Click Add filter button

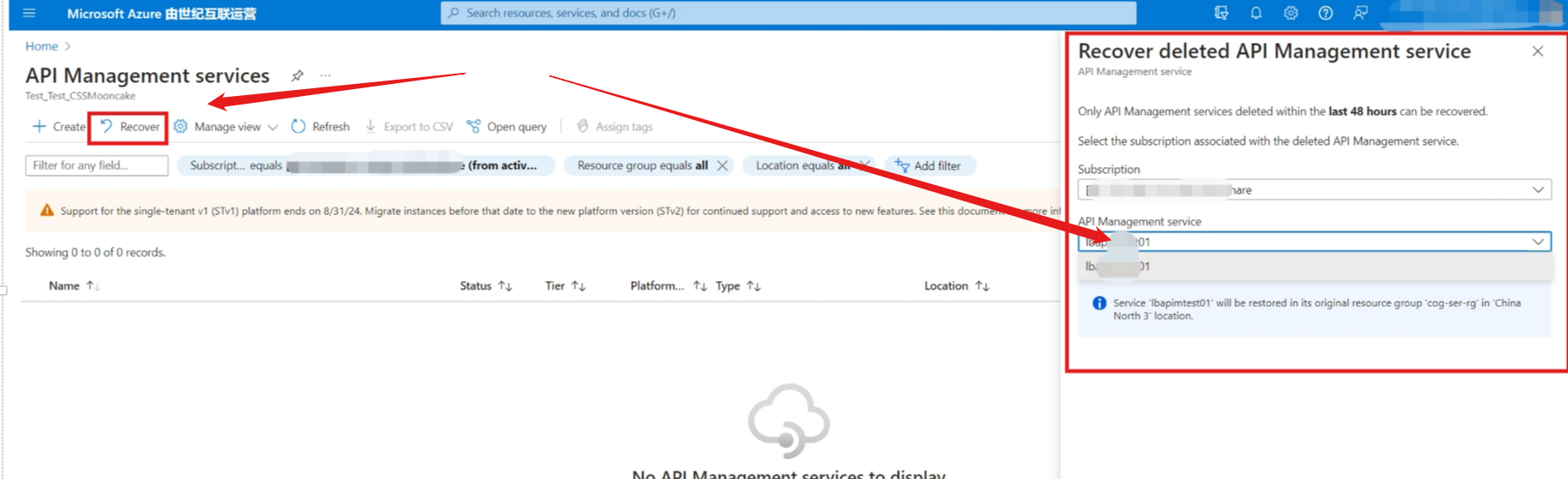click(x=928, y=165)
